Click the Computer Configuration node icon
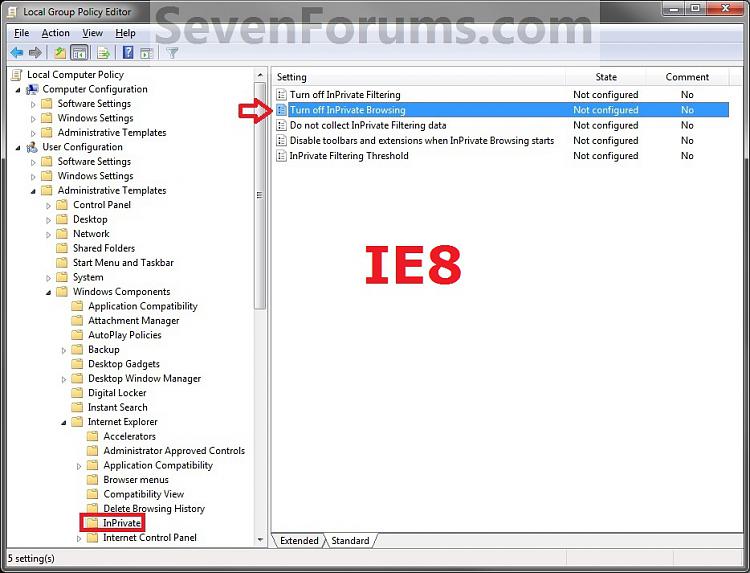The image size is (750, 573). (x=32, y=89)
